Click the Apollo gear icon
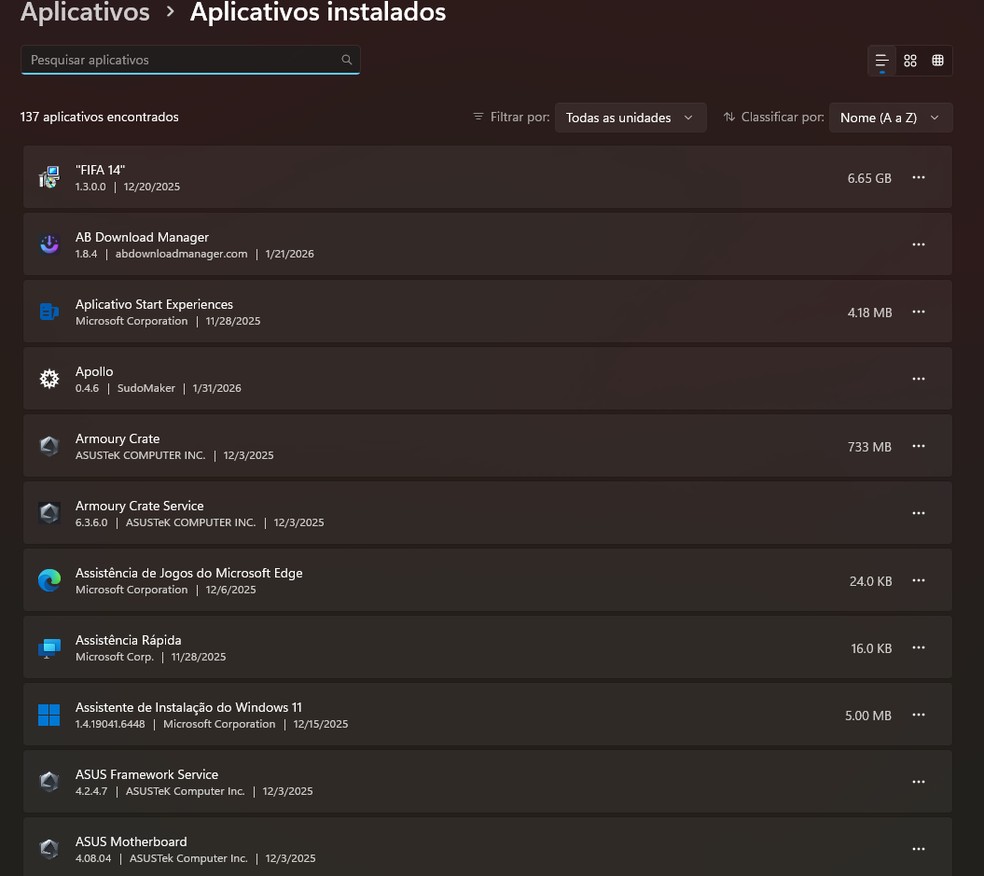The width and height of the screenshot is (984, 876). (49, 379)
